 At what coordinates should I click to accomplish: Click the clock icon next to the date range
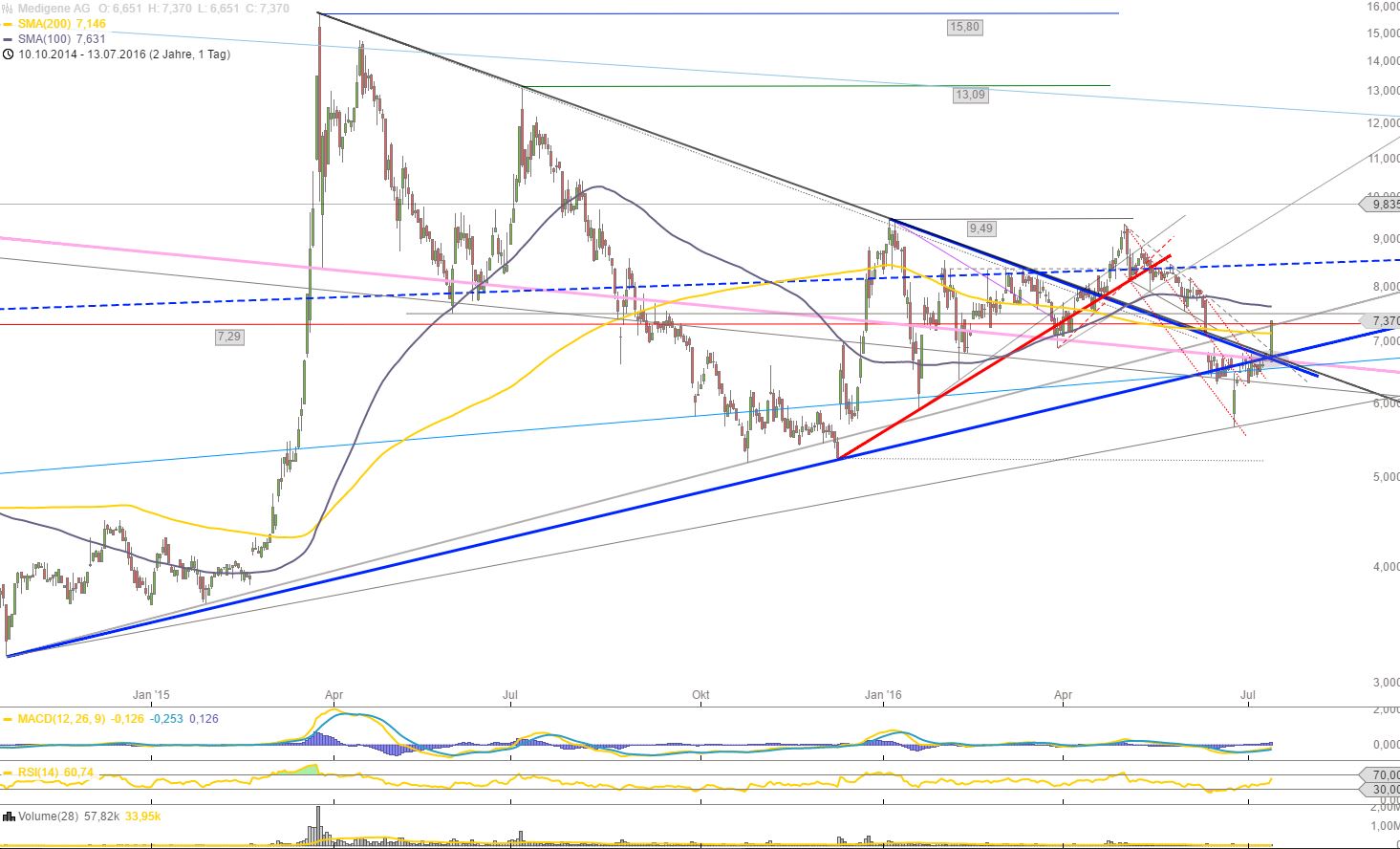pos(8,54)
